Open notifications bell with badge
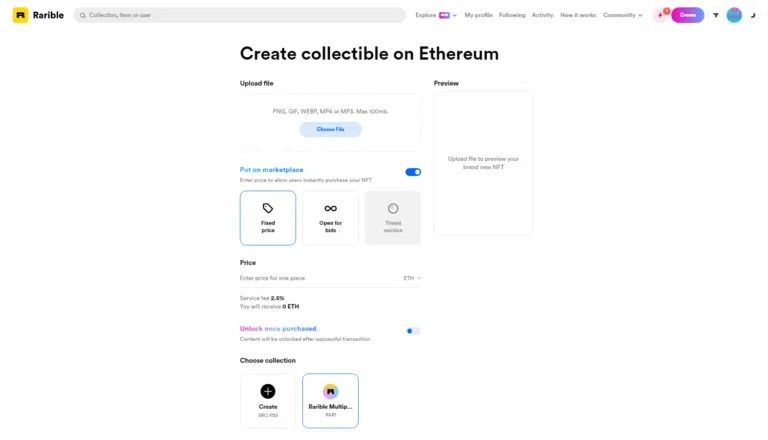 661,15
